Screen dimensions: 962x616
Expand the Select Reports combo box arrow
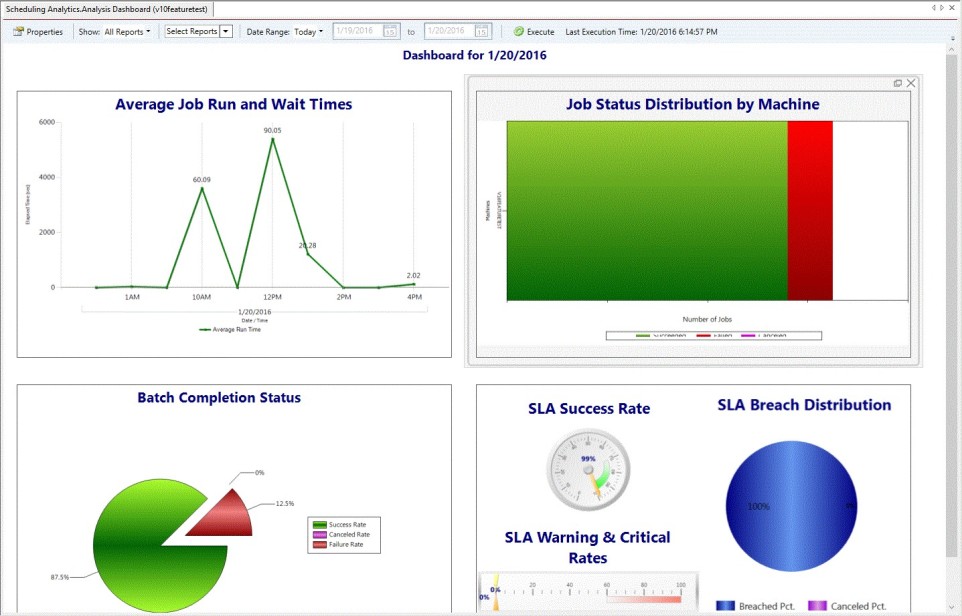point(226,31)
